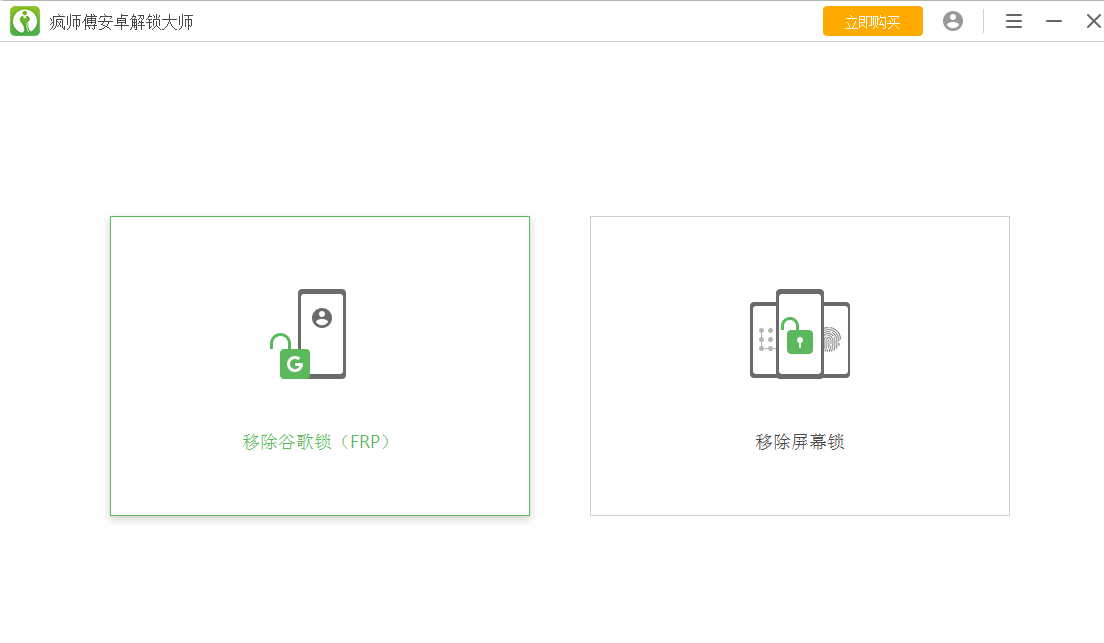
Task: Minimize the application window
Action: pyautogui.click(x=1054, y=21)
